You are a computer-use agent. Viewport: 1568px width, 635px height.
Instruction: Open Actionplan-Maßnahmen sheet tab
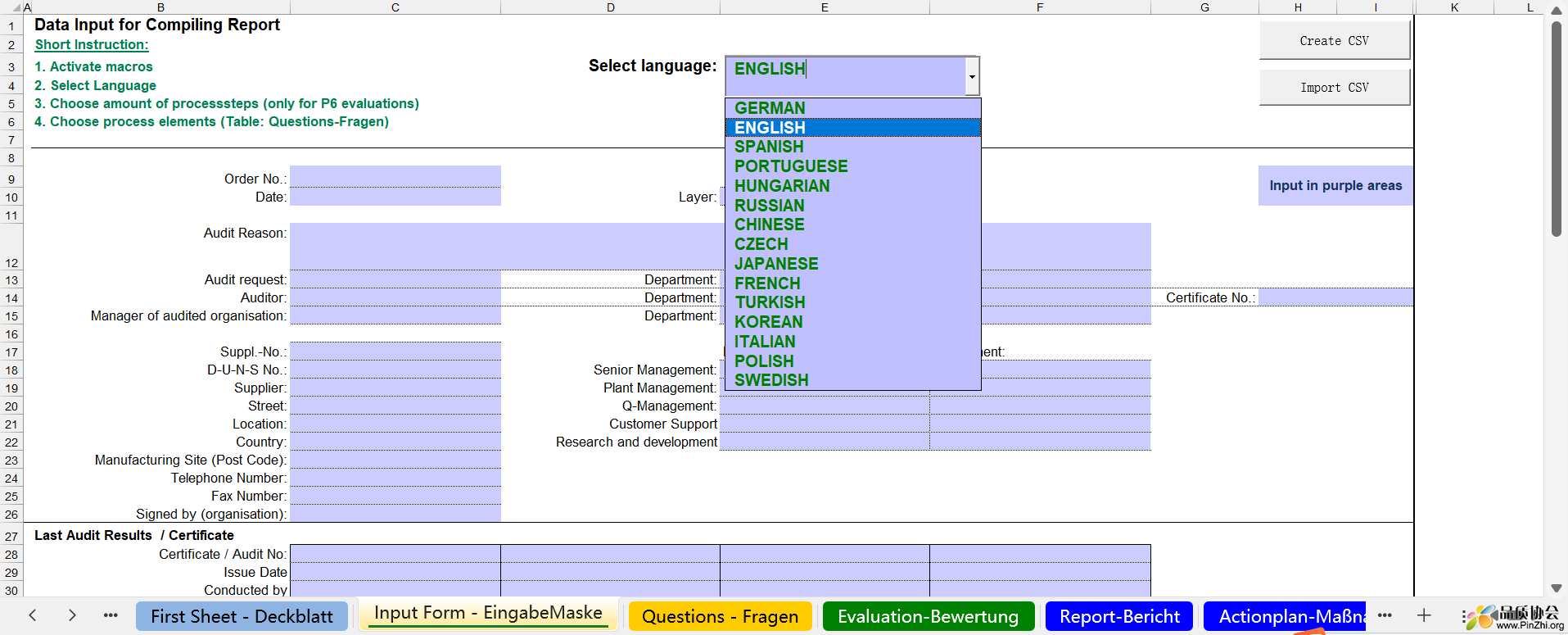click(x=1286, y=616)
